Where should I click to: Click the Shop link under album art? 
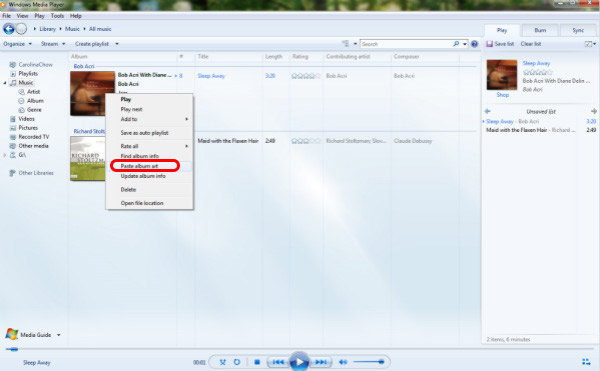coord(502,95)
